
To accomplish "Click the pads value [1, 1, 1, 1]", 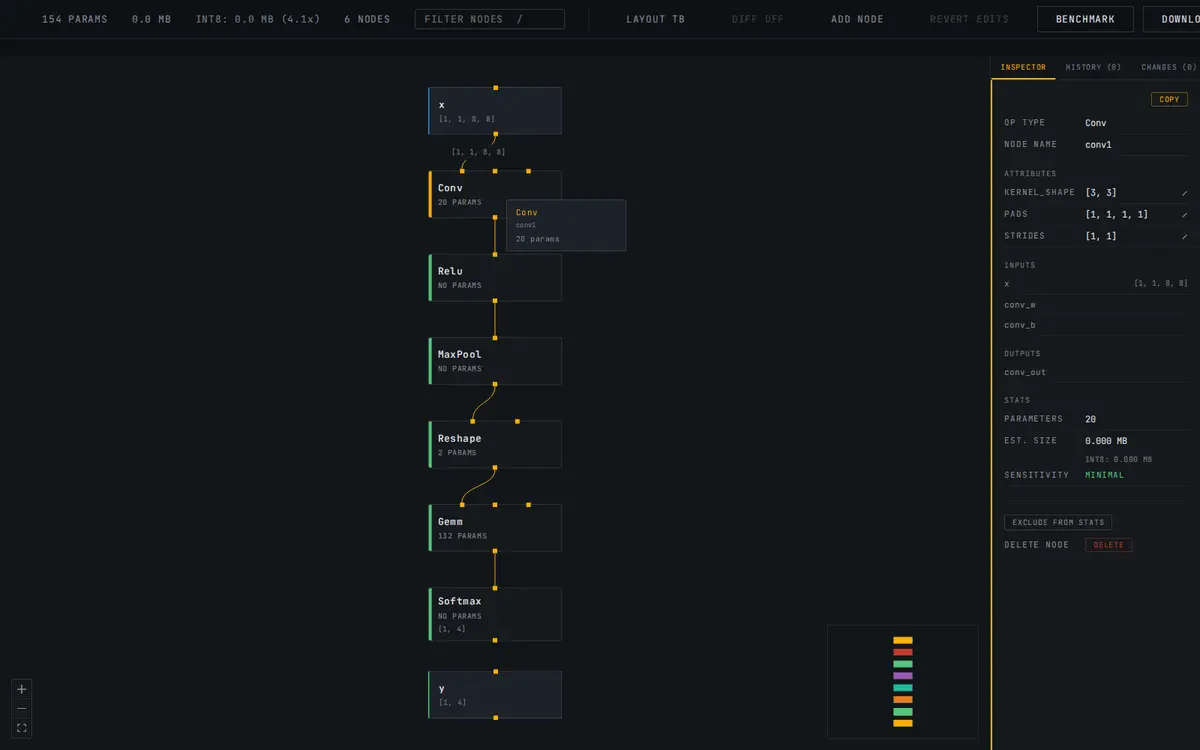I will coord(1117,215).
